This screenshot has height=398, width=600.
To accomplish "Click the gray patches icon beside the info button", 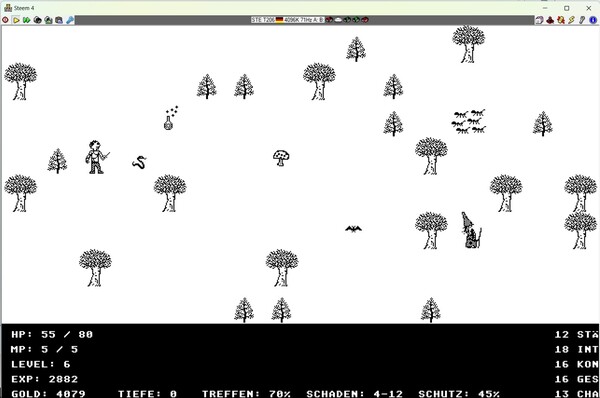I will (x=582, y=20).
